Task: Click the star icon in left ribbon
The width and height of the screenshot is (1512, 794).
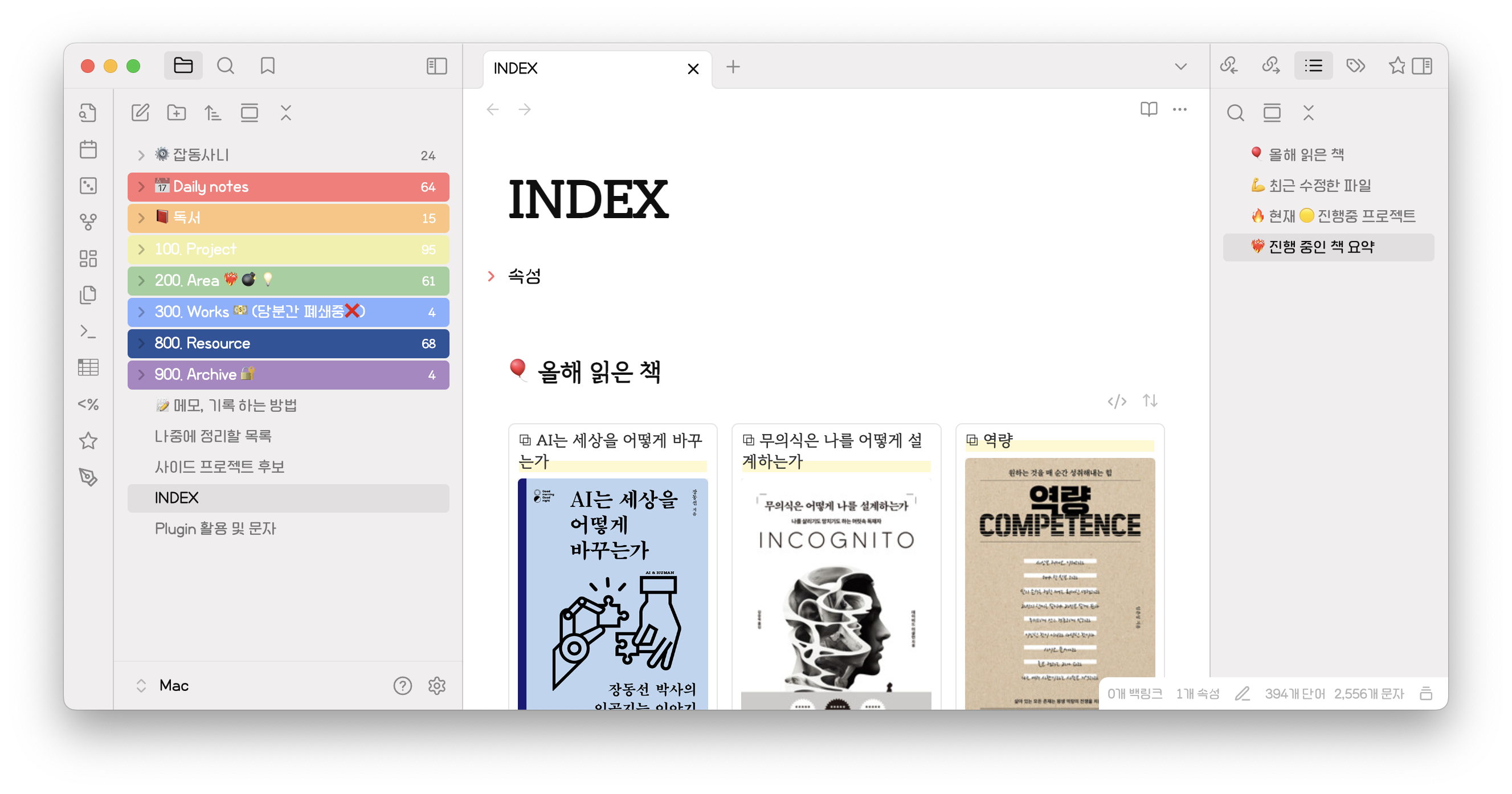Action: 88,440
